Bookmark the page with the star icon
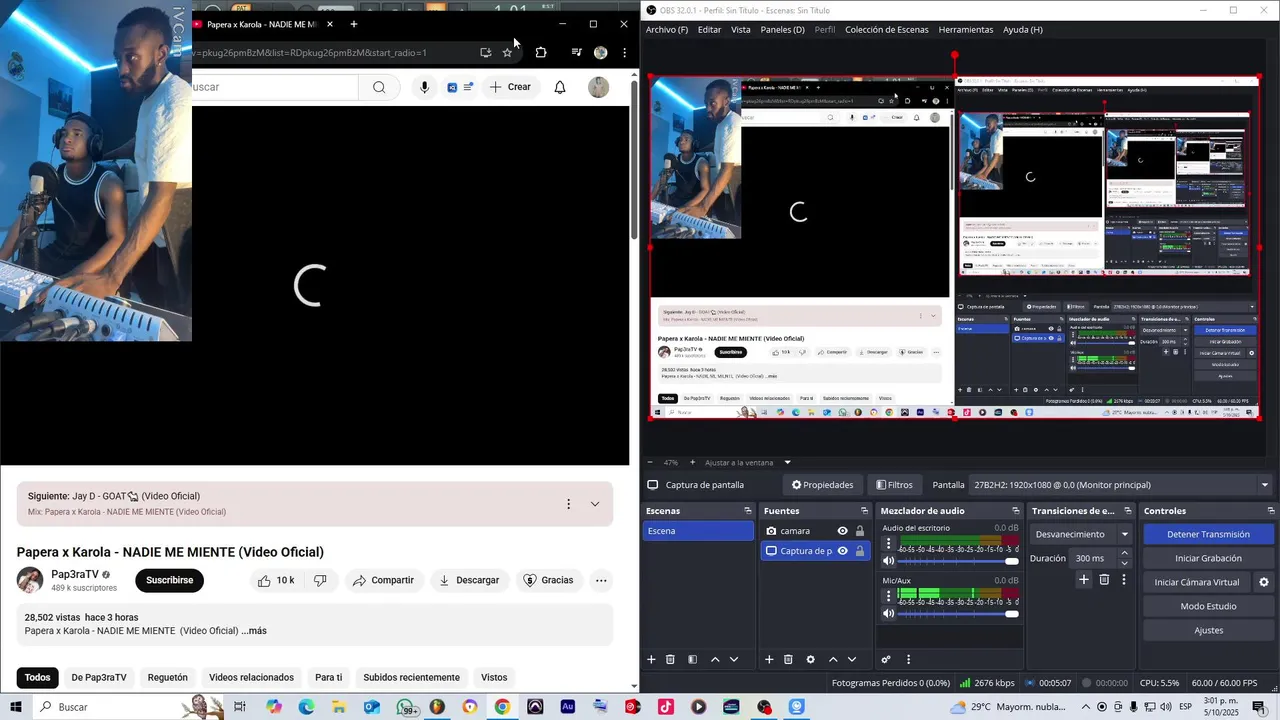1280x720 pixels. [507, 52]
